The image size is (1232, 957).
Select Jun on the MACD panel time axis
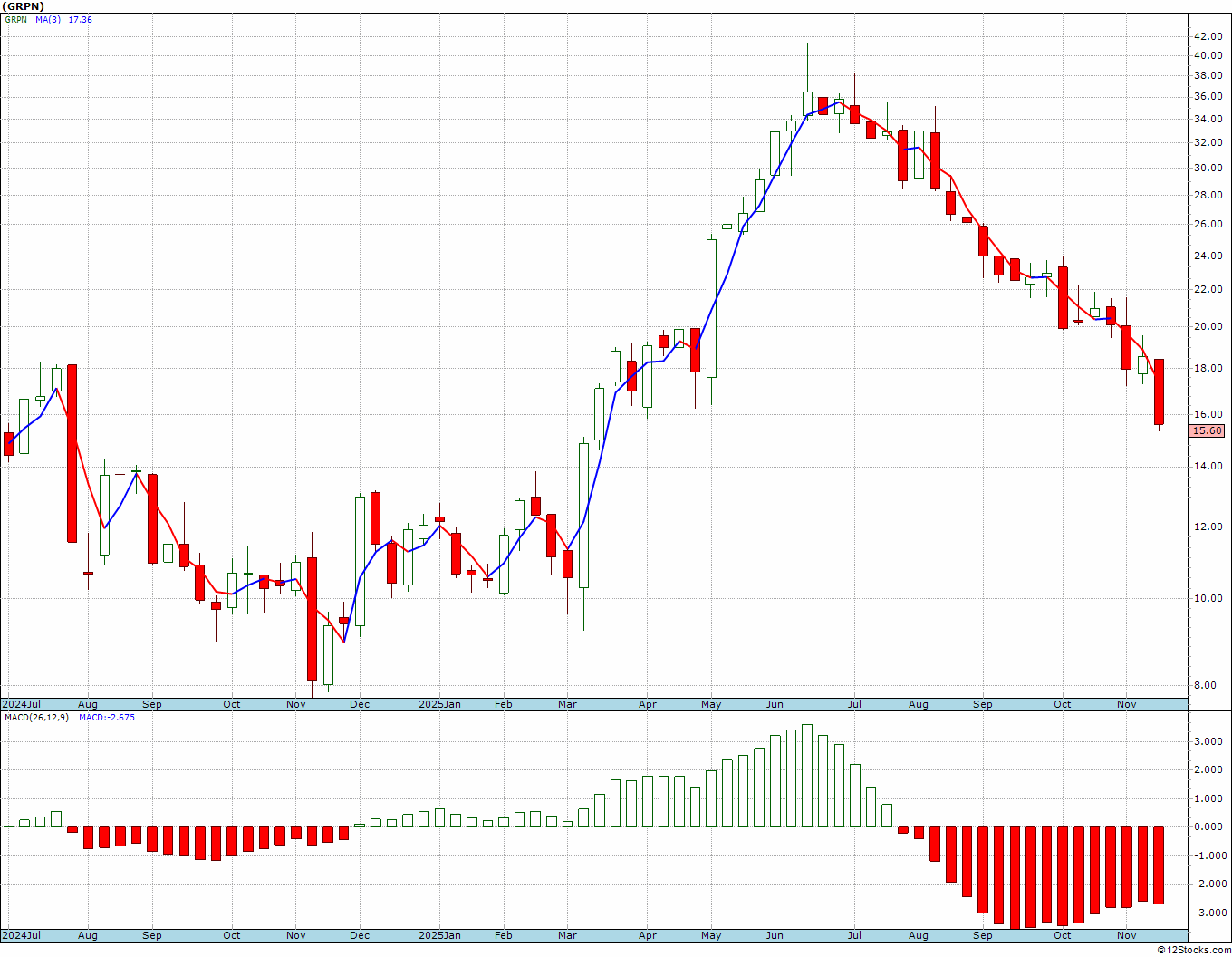pos(775,935)
